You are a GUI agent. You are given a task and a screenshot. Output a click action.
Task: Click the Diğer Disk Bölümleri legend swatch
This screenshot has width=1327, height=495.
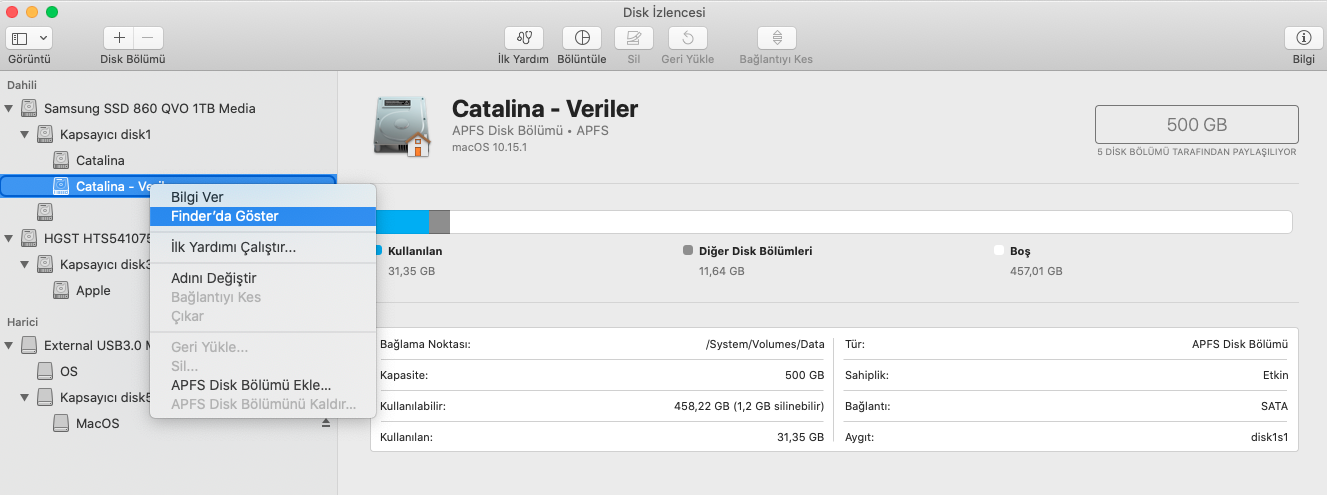[688, 251]
